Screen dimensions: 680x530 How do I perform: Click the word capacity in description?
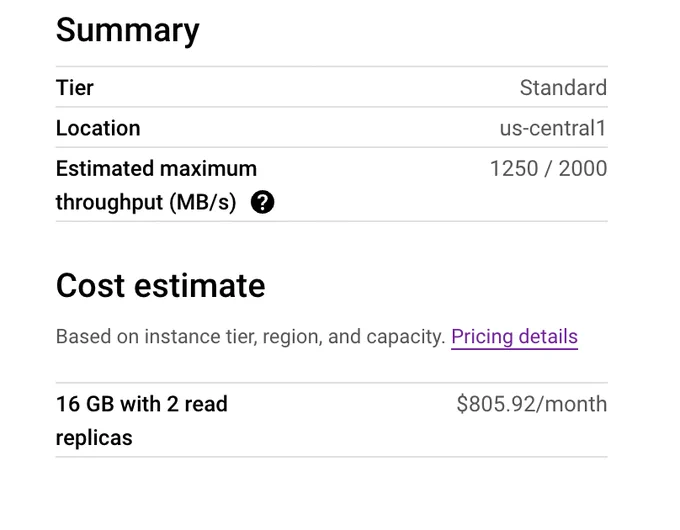[x=405, y=337]
